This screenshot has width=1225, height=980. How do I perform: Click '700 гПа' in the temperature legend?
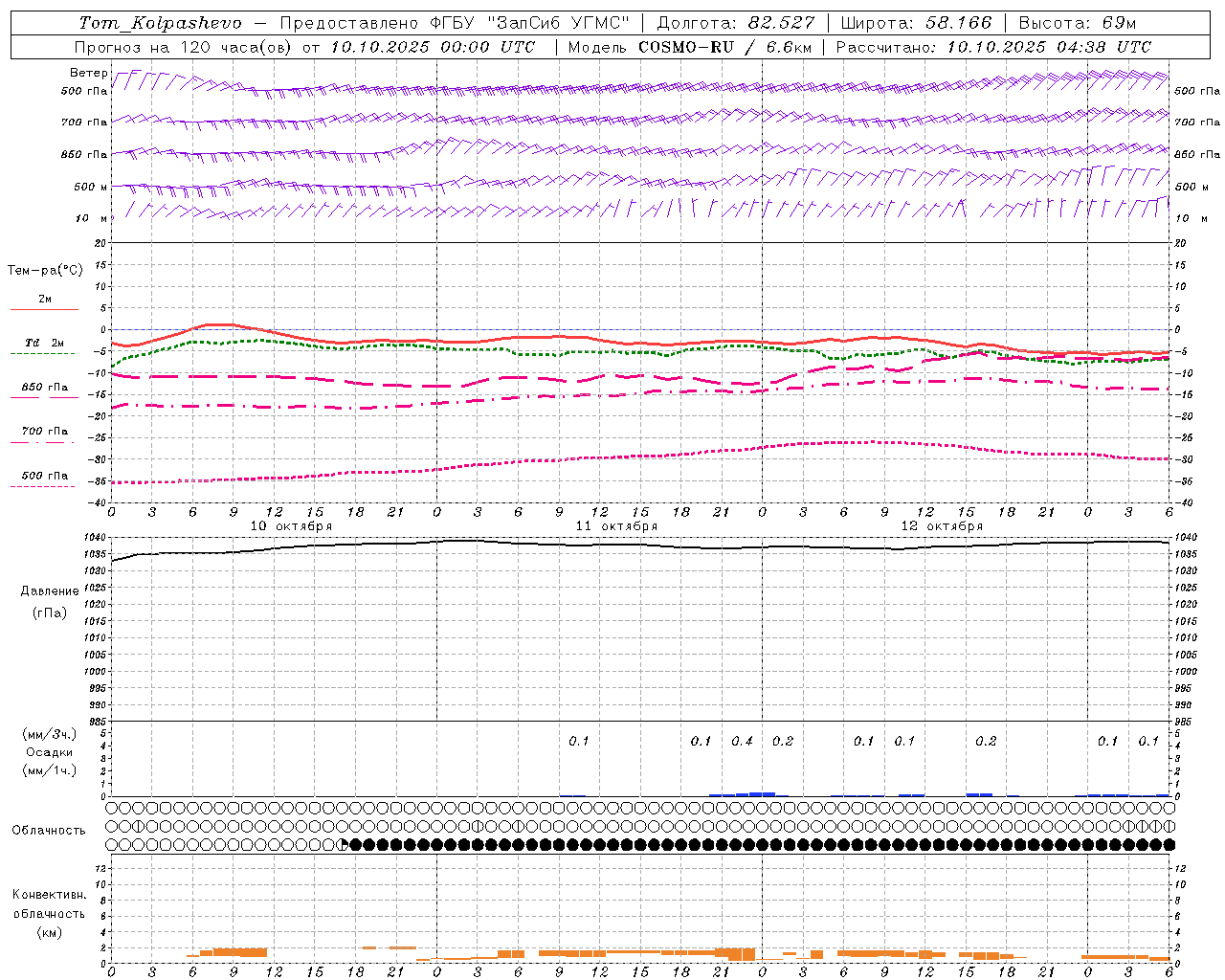click(x=45, y=432)
